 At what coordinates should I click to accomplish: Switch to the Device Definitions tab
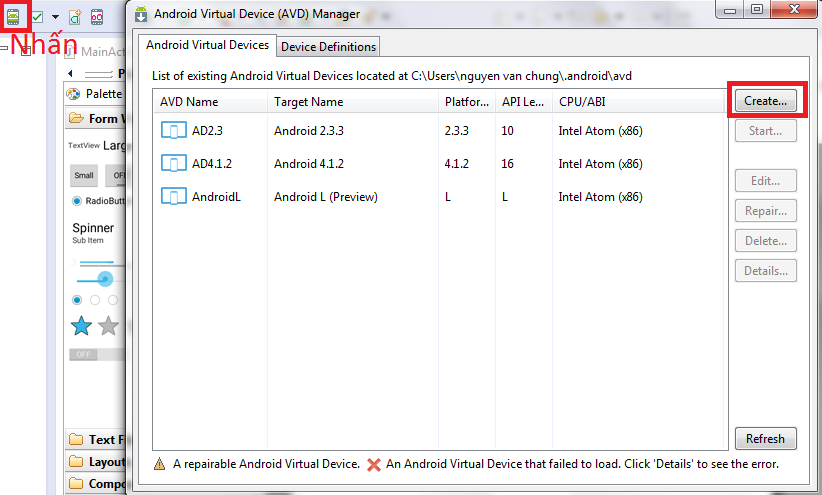(328, 47)
